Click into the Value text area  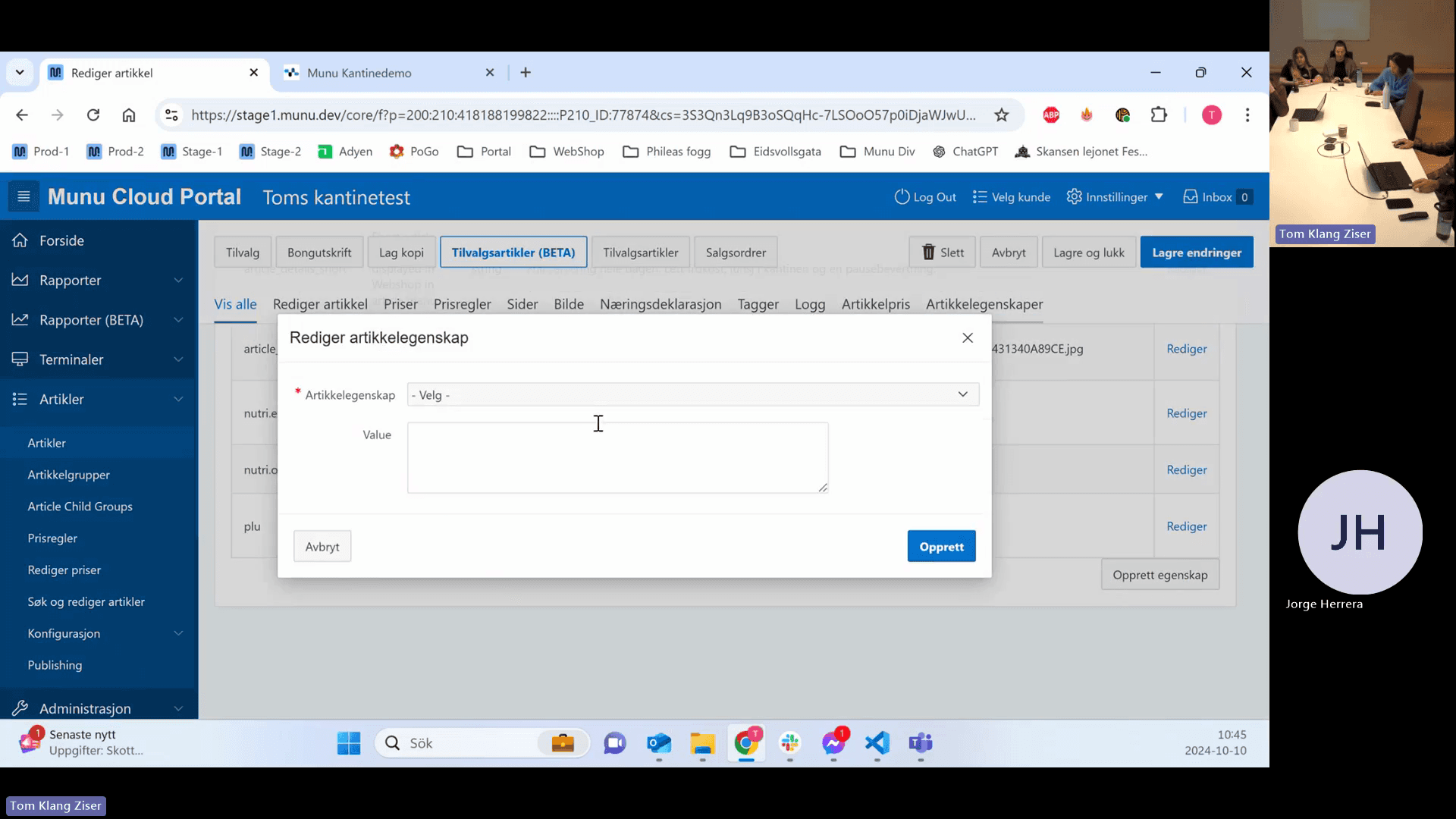coord(618,458)
